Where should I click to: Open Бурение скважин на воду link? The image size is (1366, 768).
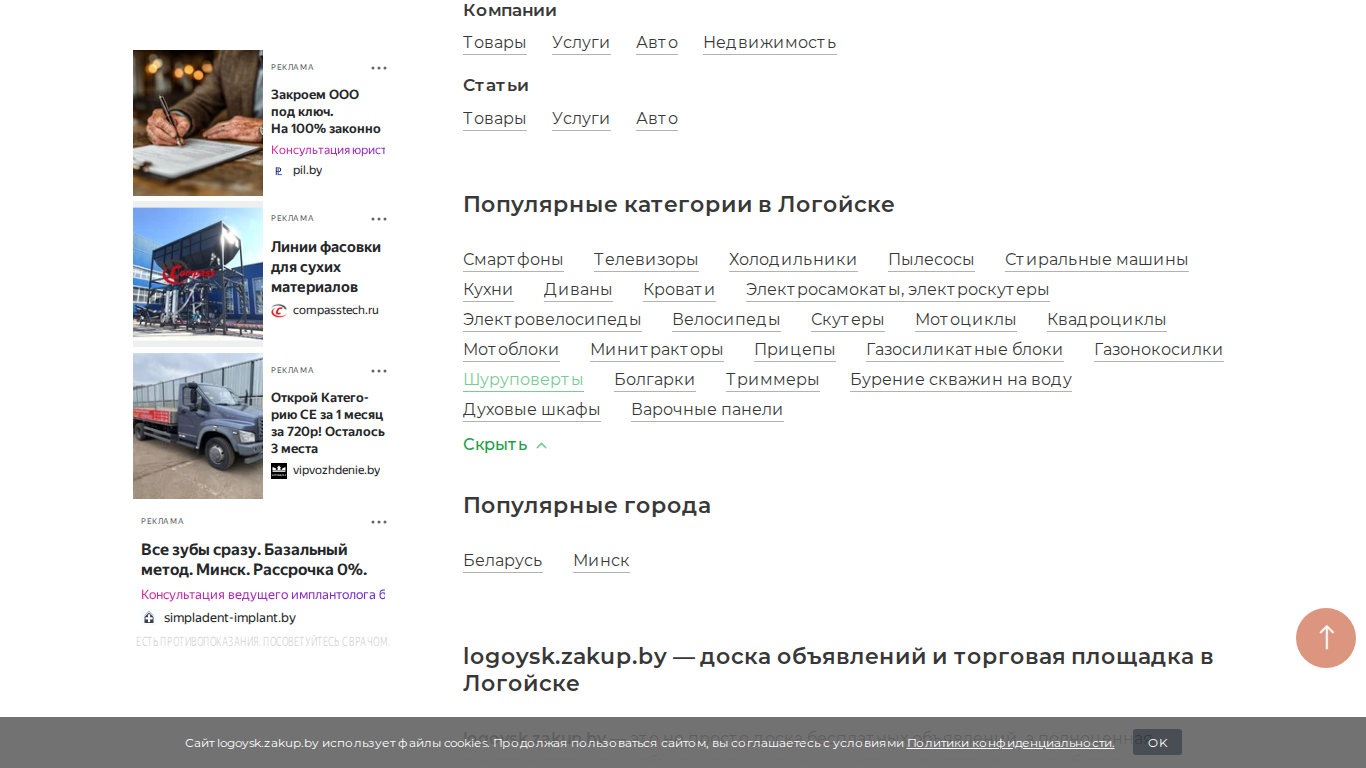click(961, 380)
